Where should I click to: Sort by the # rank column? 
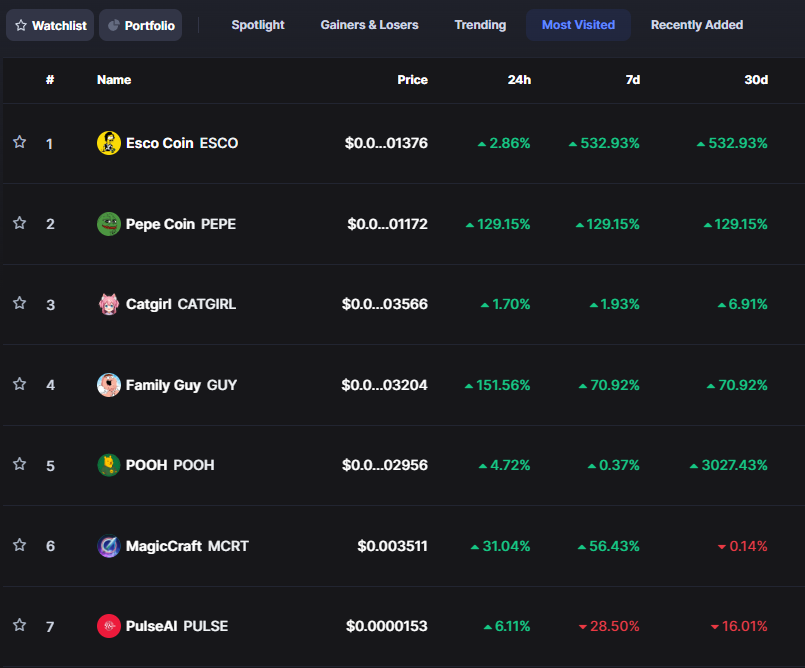tap(50, 80)
